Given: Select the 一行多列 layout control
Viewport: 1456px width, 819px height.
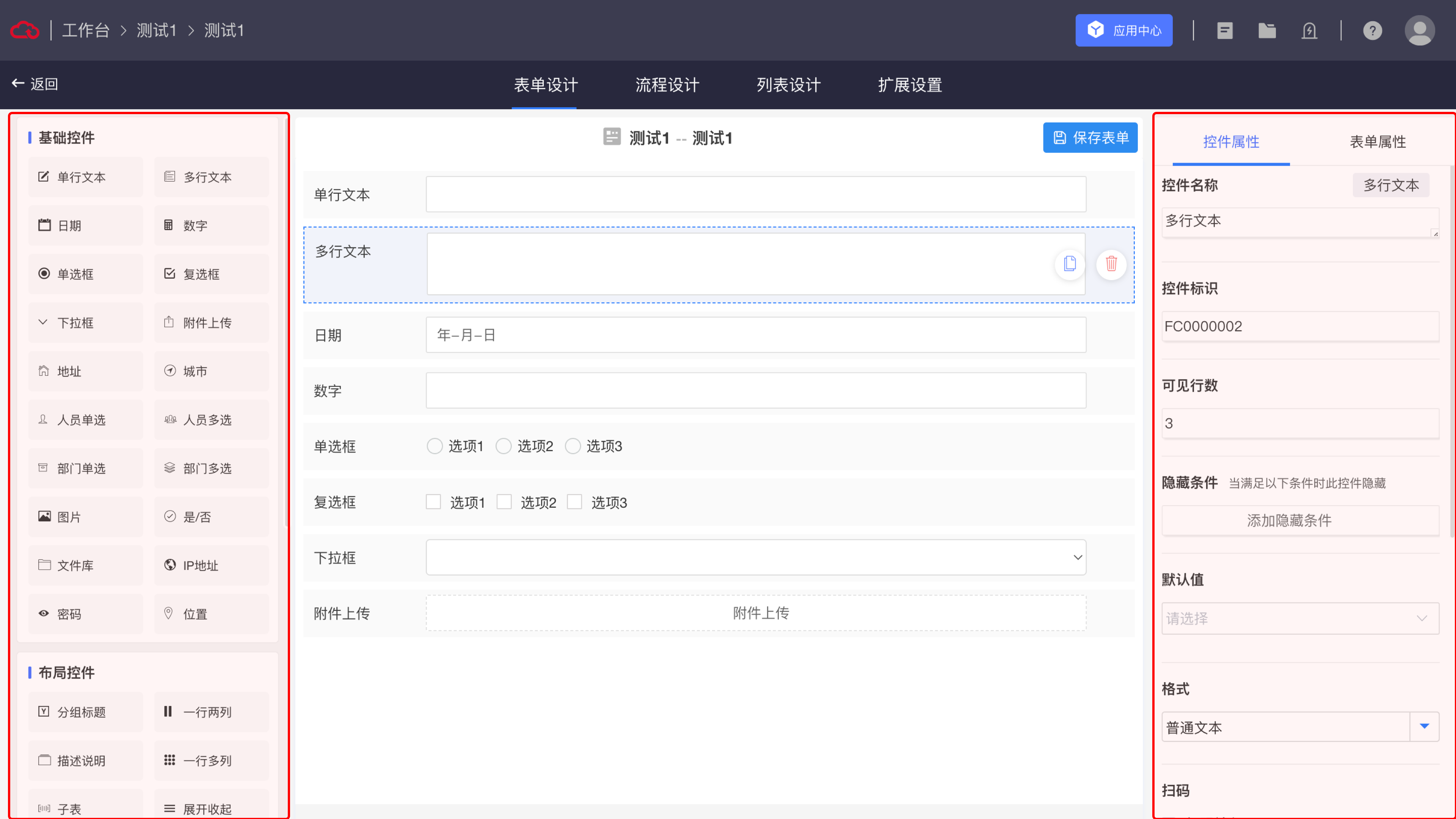Looking at the screenshot, I should click(212, 761).
